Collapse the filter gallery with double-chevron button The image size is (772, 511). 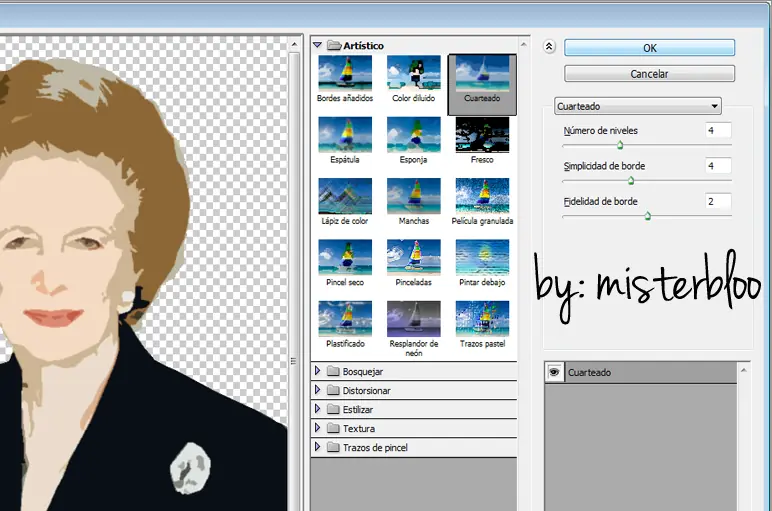tap(549, 47)
